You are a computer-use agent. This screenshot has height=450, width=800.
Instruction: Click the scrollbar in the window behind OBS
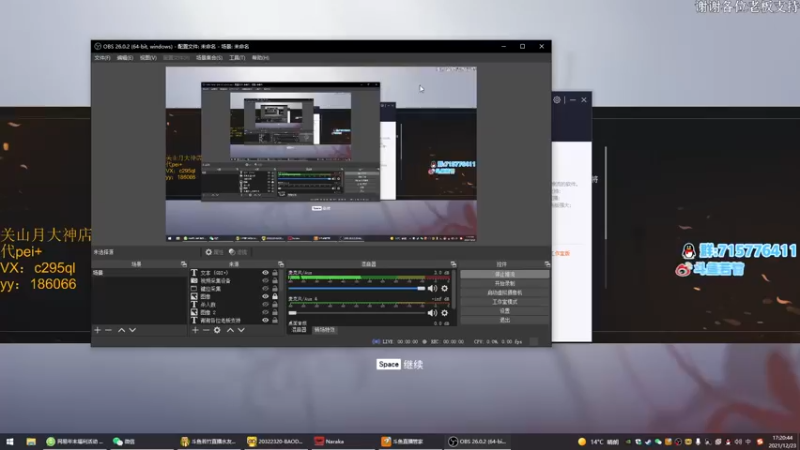pos(606,193)
